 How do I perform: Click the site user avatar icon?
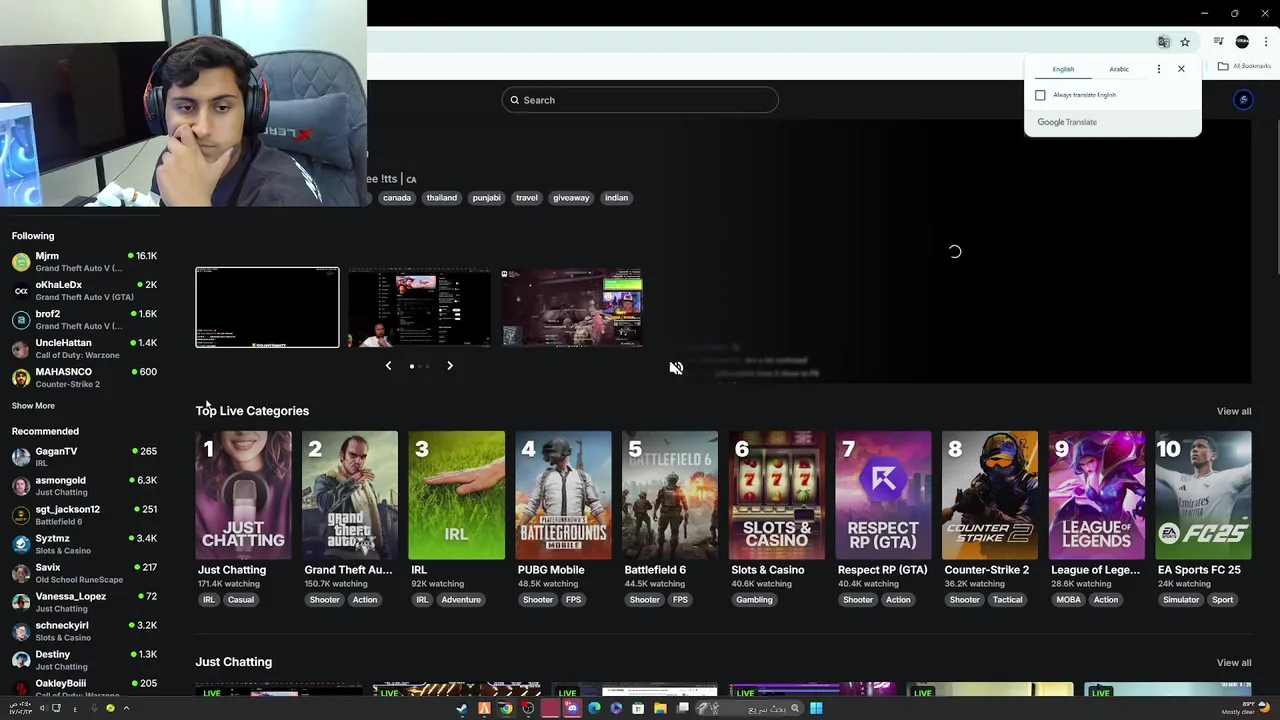(x=1243, y=100)
